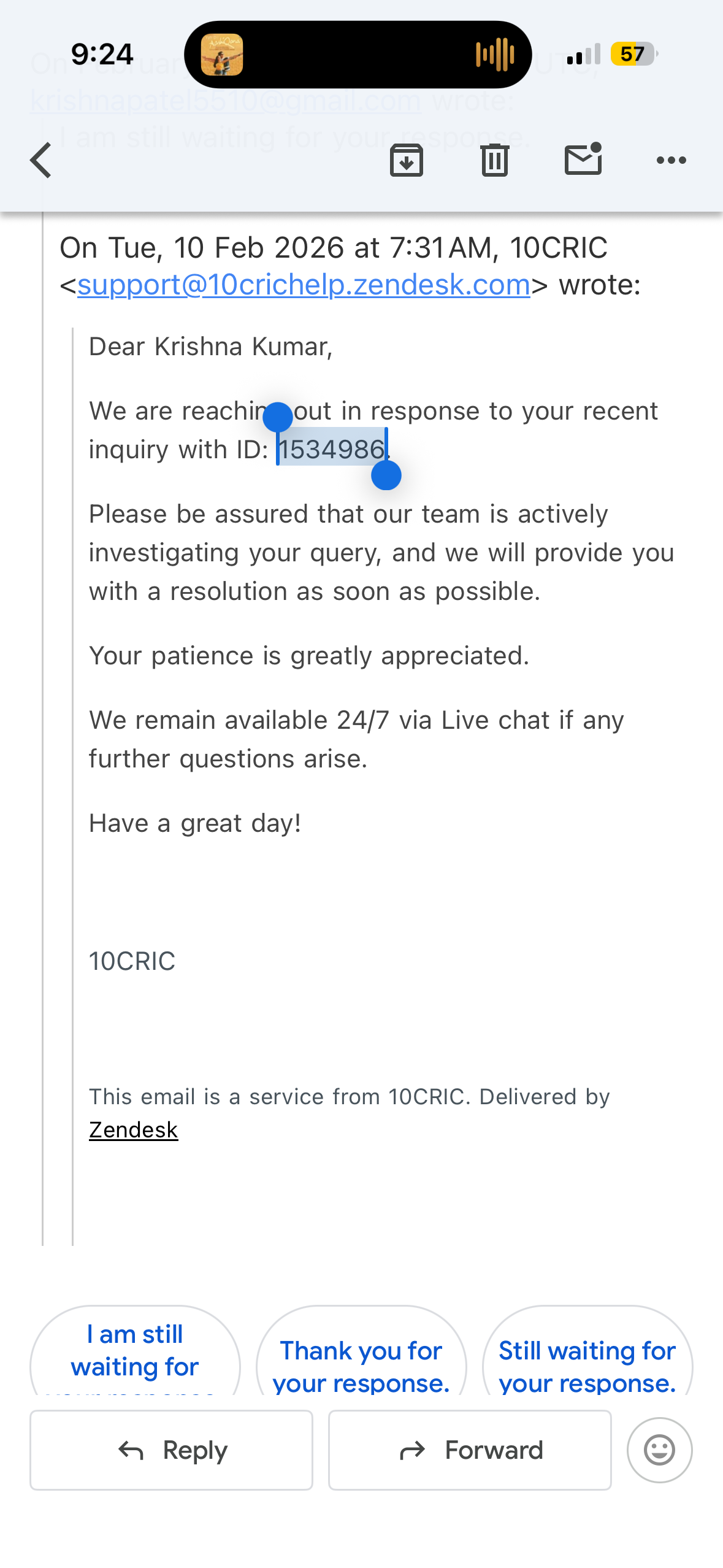This screenshot has height=1568, width=723.
Task: Tap the audio waveform indicator
Action: tap(495, 55)
